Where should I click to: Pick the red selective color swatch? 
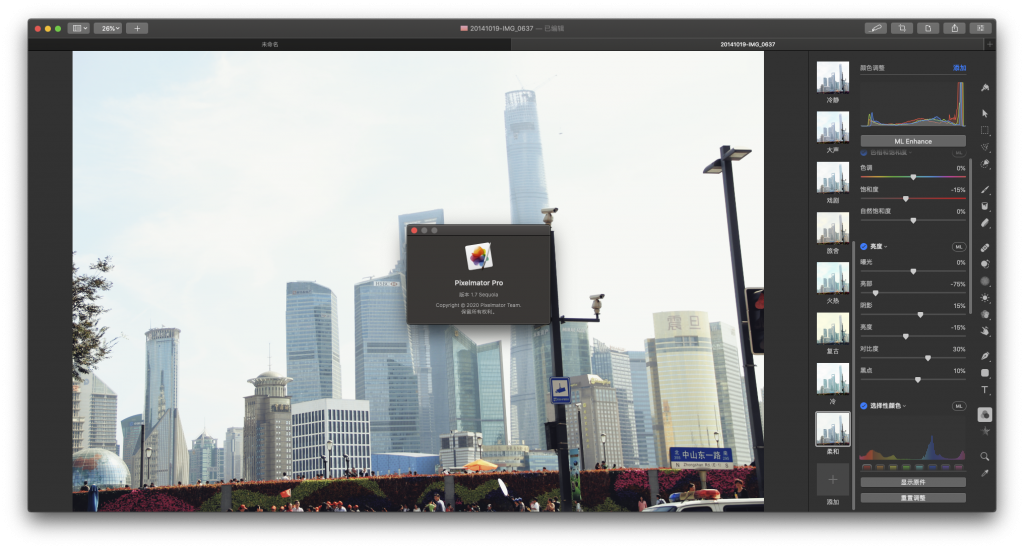[867, 467]
